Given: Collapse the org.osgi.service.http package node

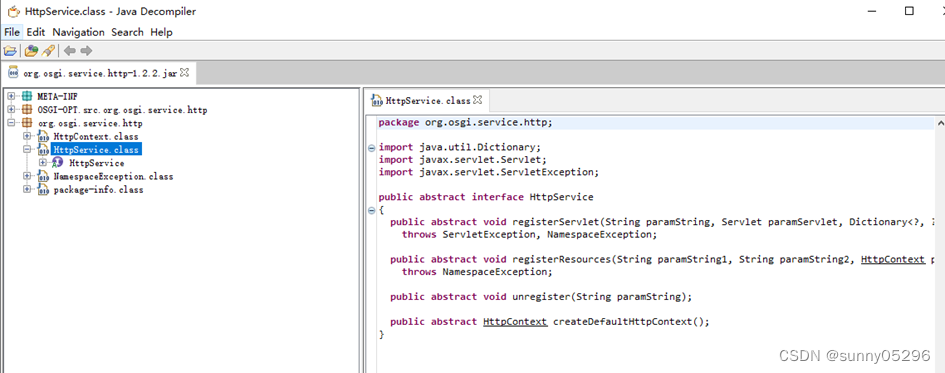Looking at the screenshot, I should (x=11, y=124).
